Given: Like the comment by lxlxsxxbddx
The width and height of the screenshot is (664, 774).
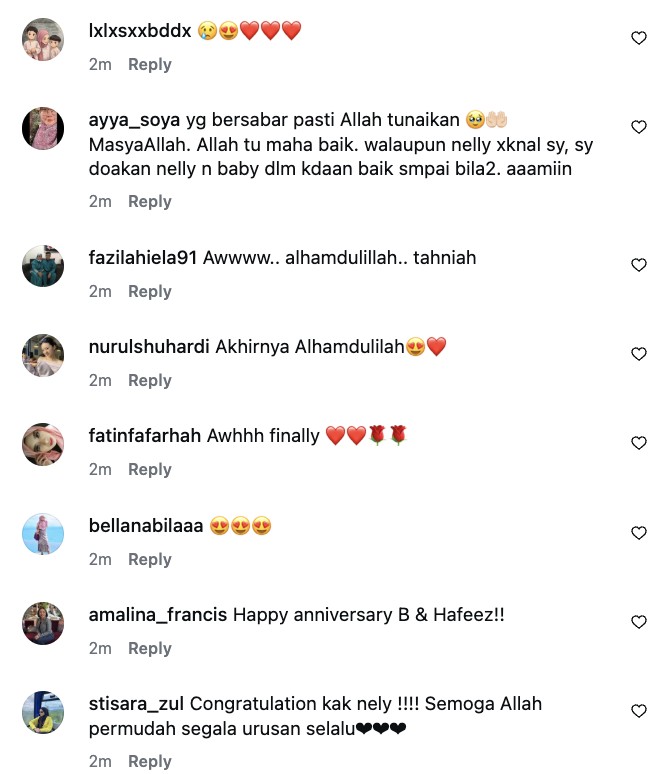Looking at the screenshot, I should [639, 38].
